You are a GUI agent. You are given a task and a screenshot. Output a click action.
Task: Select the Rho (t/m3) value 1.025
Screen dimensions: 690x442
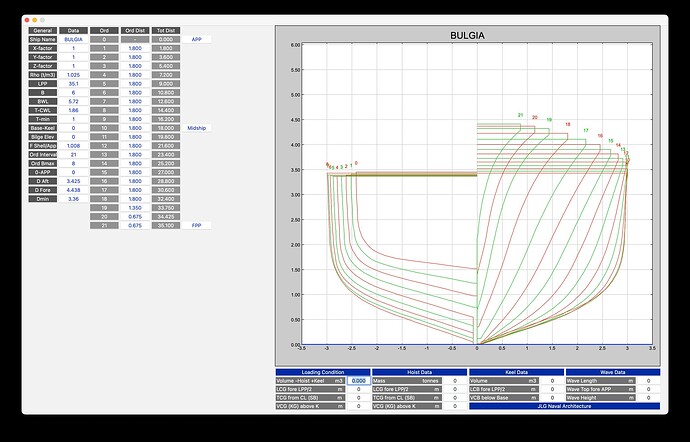click(73, 74)
